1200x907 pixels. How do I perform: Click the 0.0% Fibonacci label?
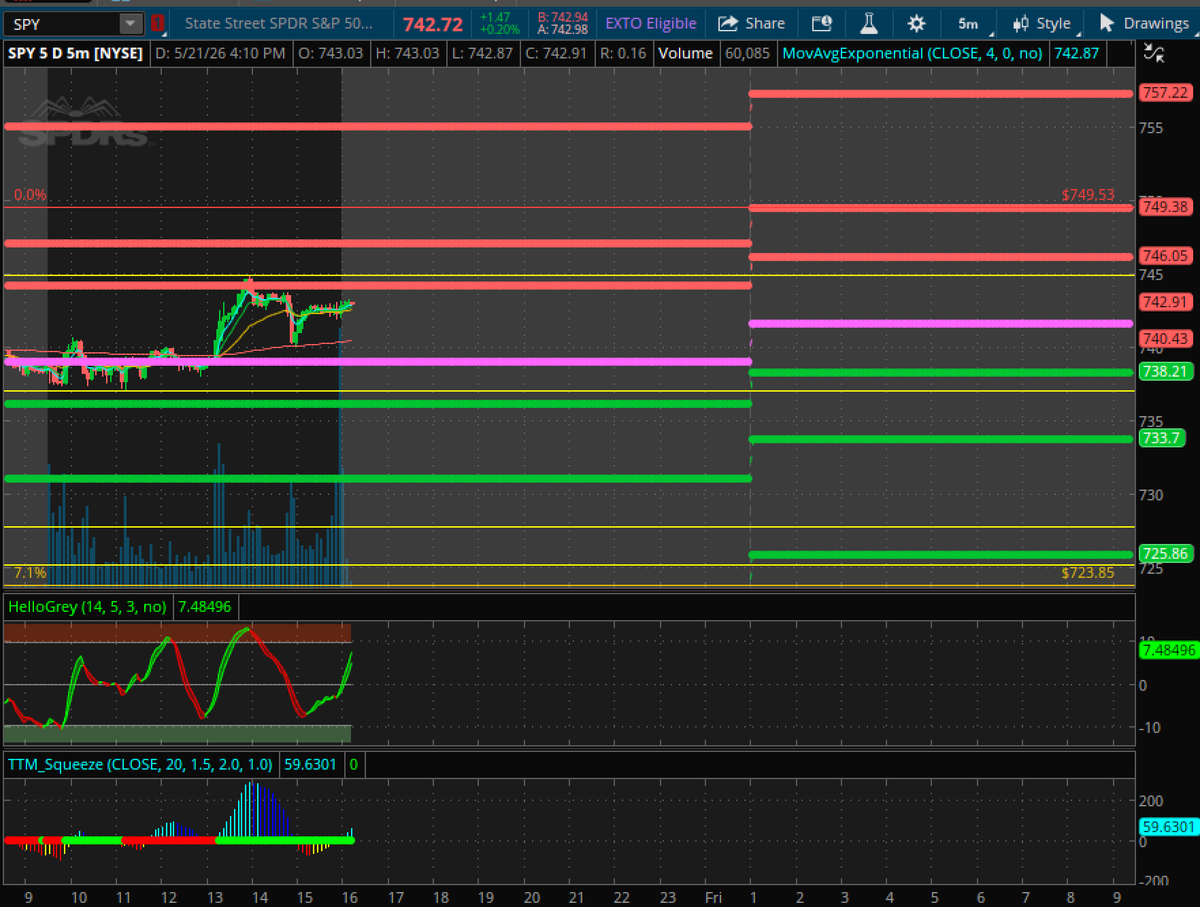[30, 195]
